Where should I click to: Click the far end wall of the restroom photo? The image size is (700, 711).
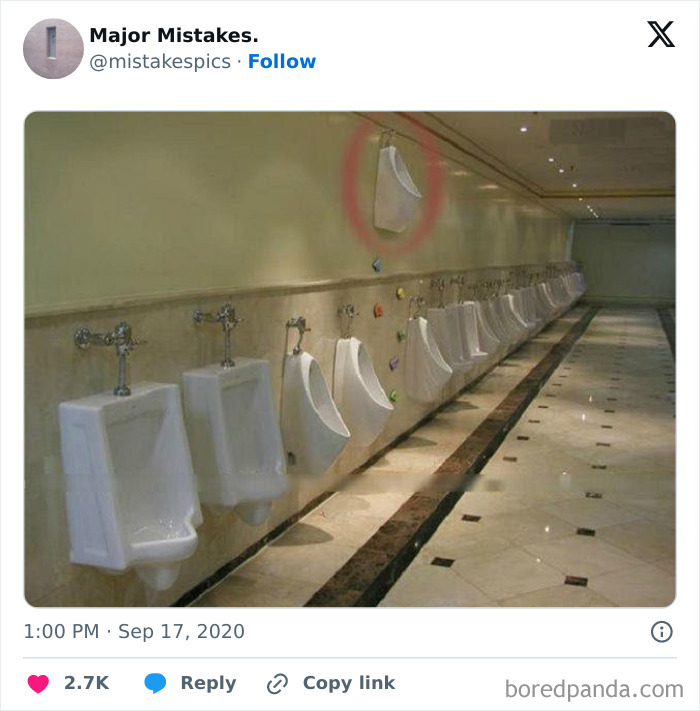[x=620, y=260]
